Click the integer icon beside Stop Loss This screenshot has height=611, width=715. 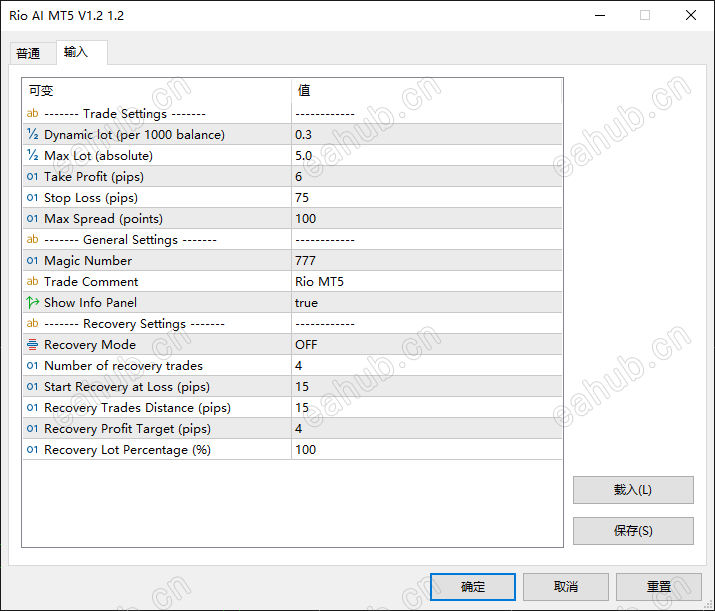[x=32, y=197]
